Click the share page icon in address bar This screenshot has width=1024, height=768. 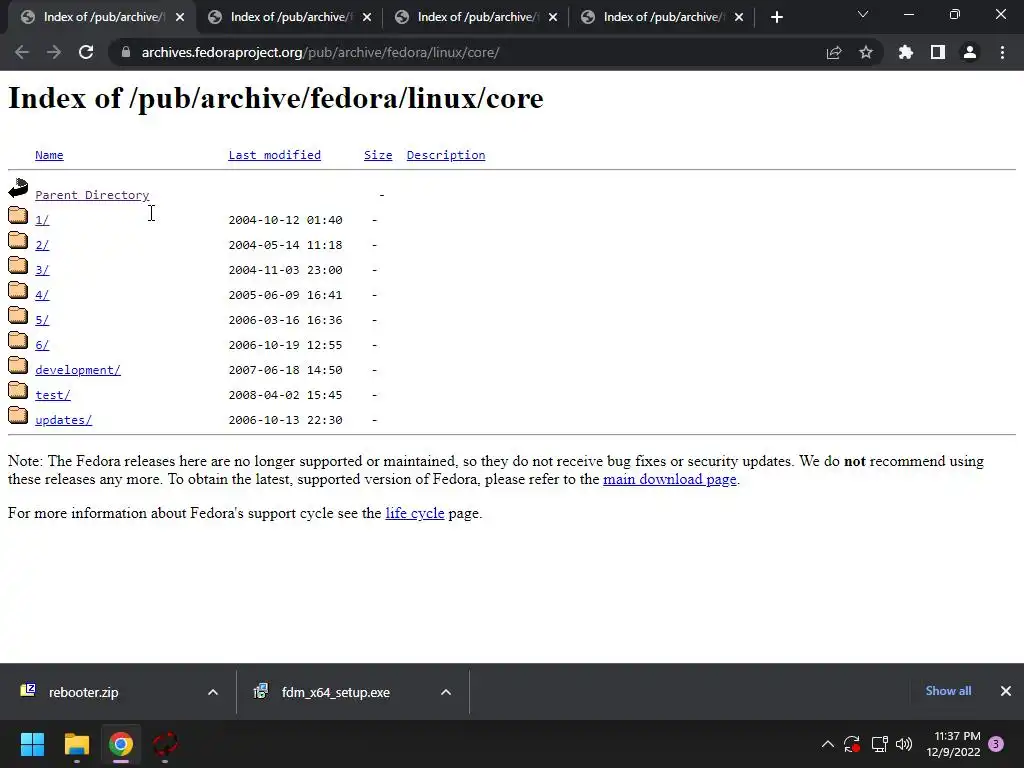point(834,52)
